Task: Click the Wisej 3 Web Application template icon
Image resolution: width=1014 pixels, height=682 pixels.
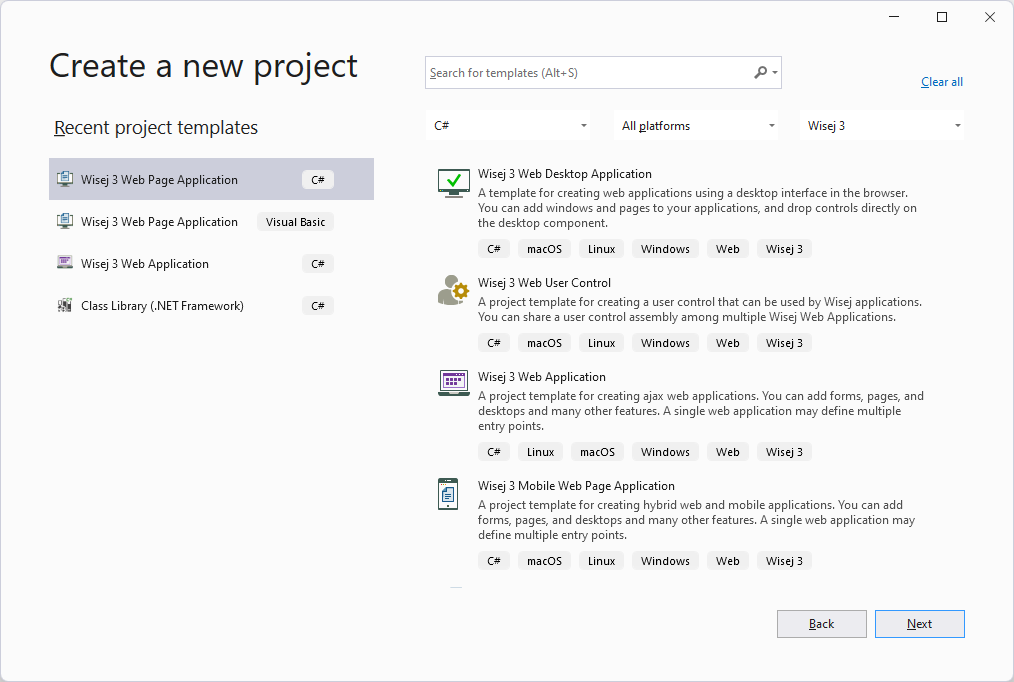Action: (453, 383)
